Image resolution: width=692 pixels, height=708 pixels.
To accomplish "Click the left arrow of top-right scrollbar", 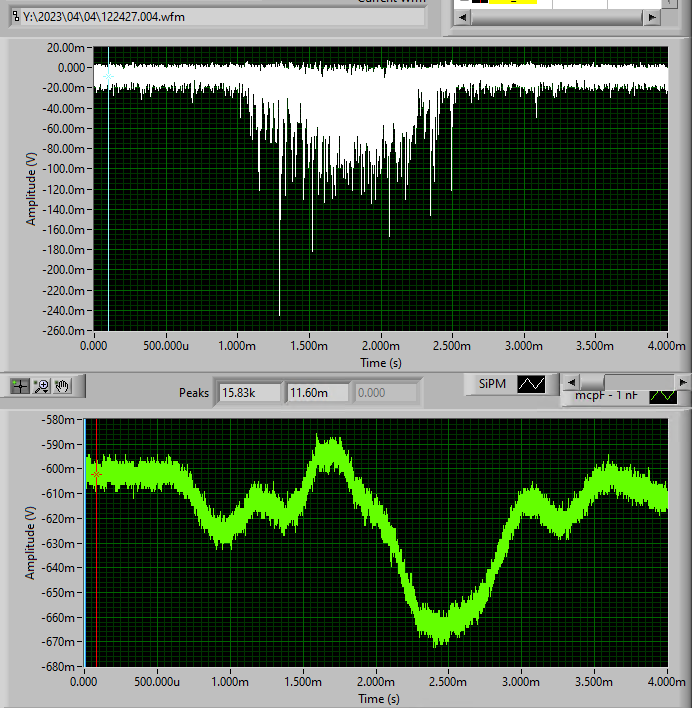I will (x=462, y=18).
